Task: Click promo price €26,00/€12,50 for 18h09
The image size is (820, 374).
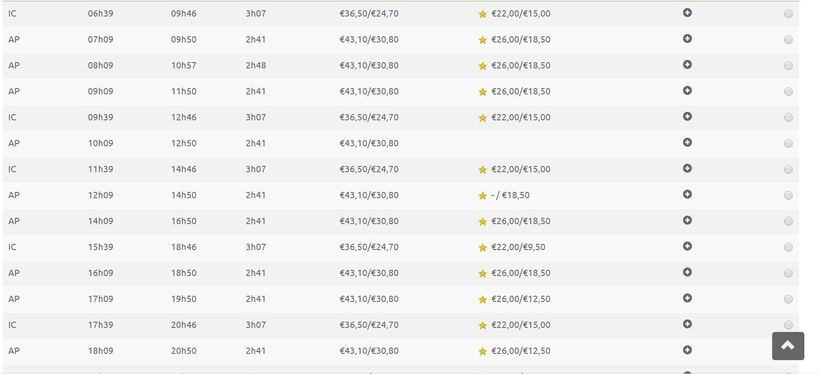Action: pos(521,350)
